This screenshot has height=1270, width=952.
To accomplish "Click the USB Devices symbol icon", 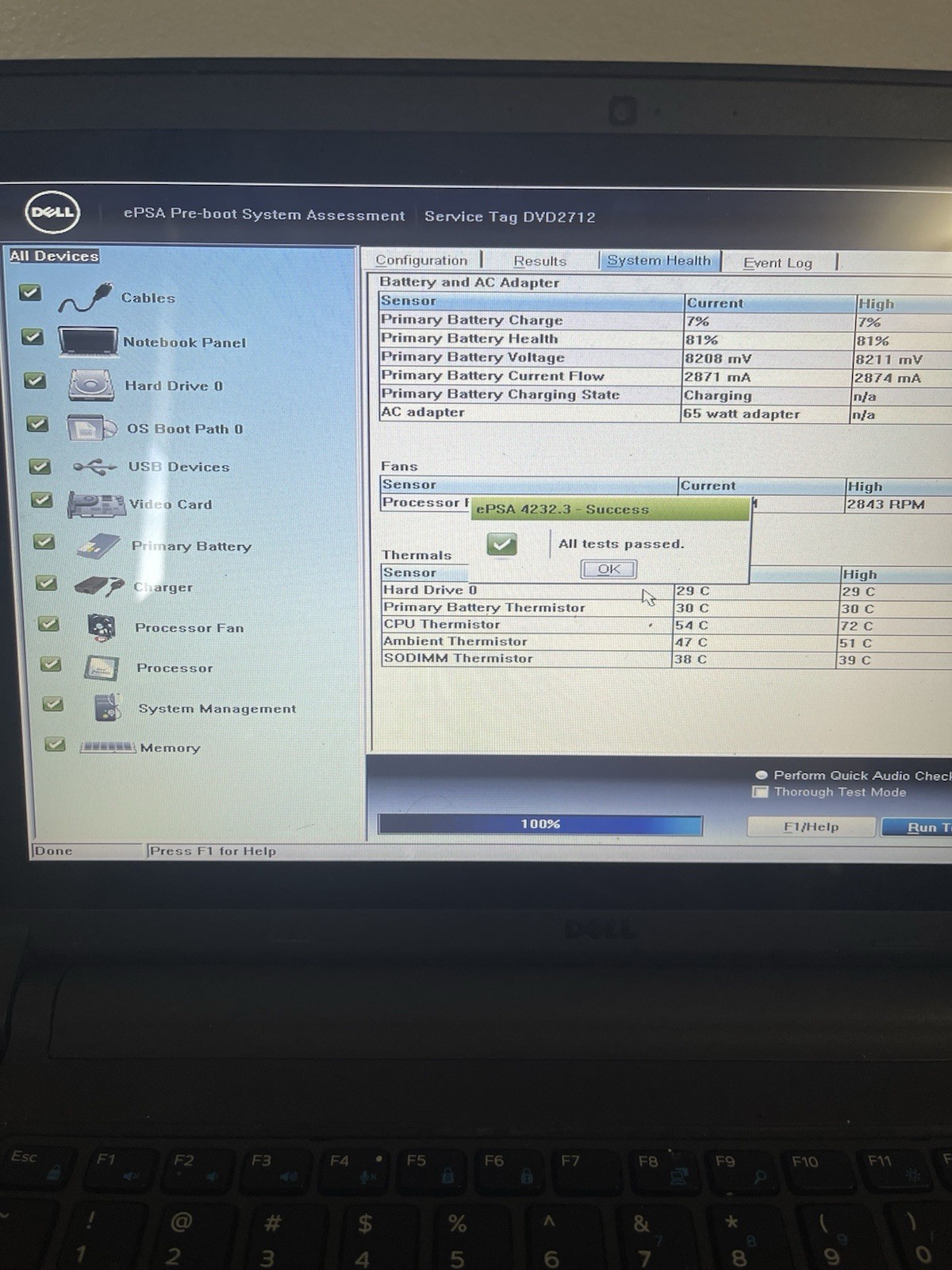I will (95, 467).
